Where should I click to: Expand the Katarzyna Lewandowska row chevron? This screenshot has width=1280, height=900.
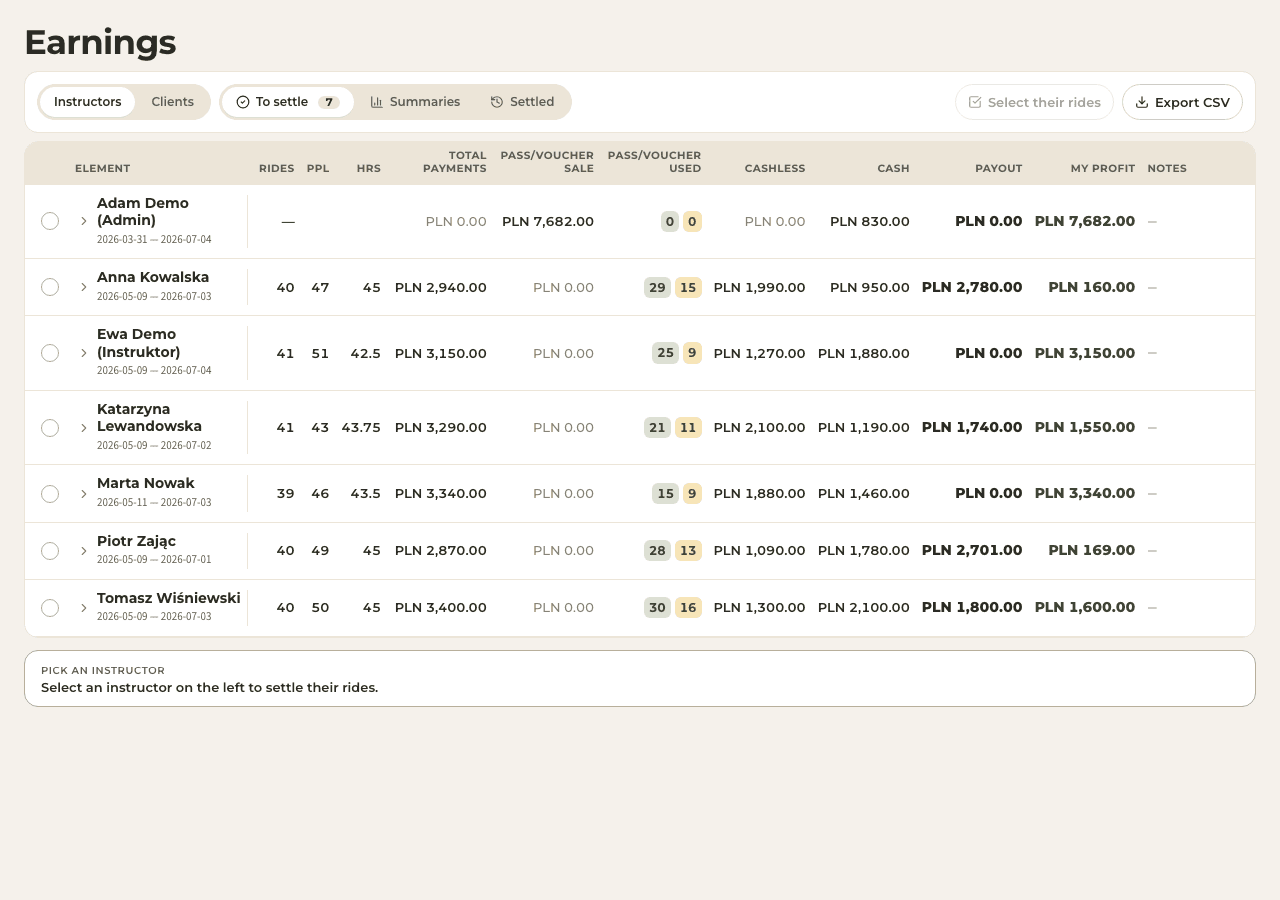click(84, 428)
